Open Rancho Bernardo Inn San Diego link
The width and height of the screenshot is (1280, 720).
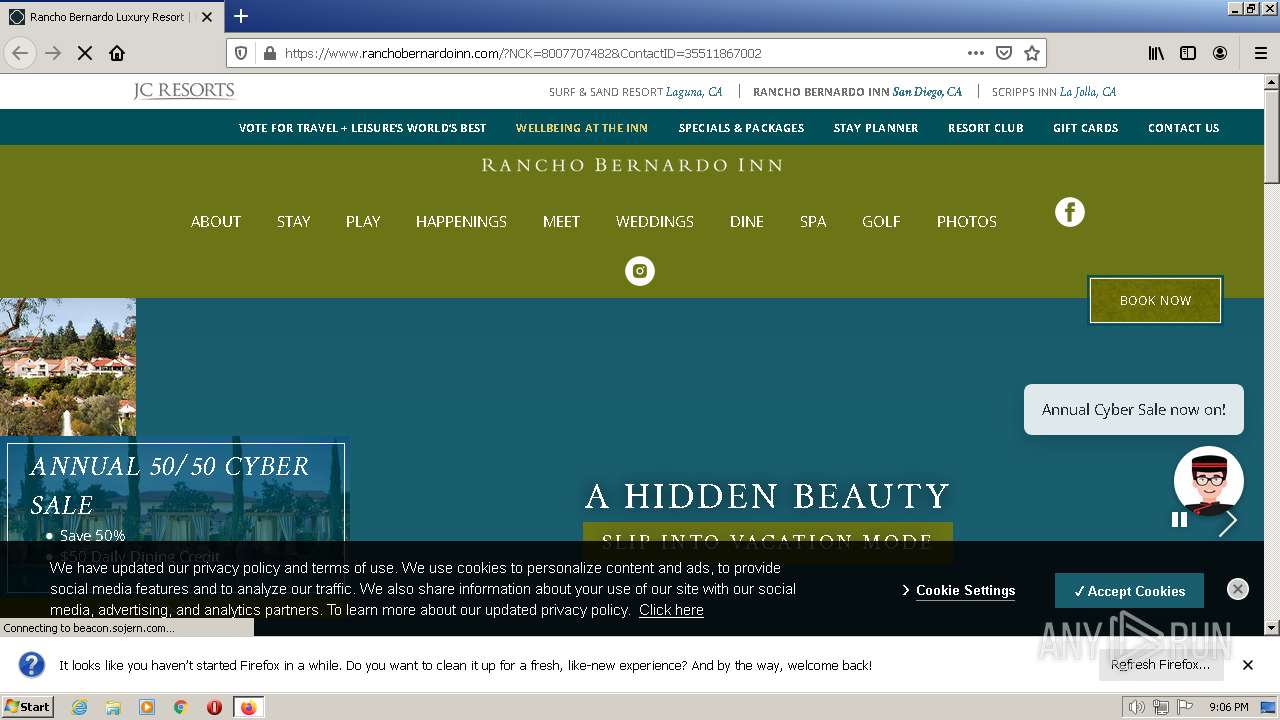[x=857, y=92]
